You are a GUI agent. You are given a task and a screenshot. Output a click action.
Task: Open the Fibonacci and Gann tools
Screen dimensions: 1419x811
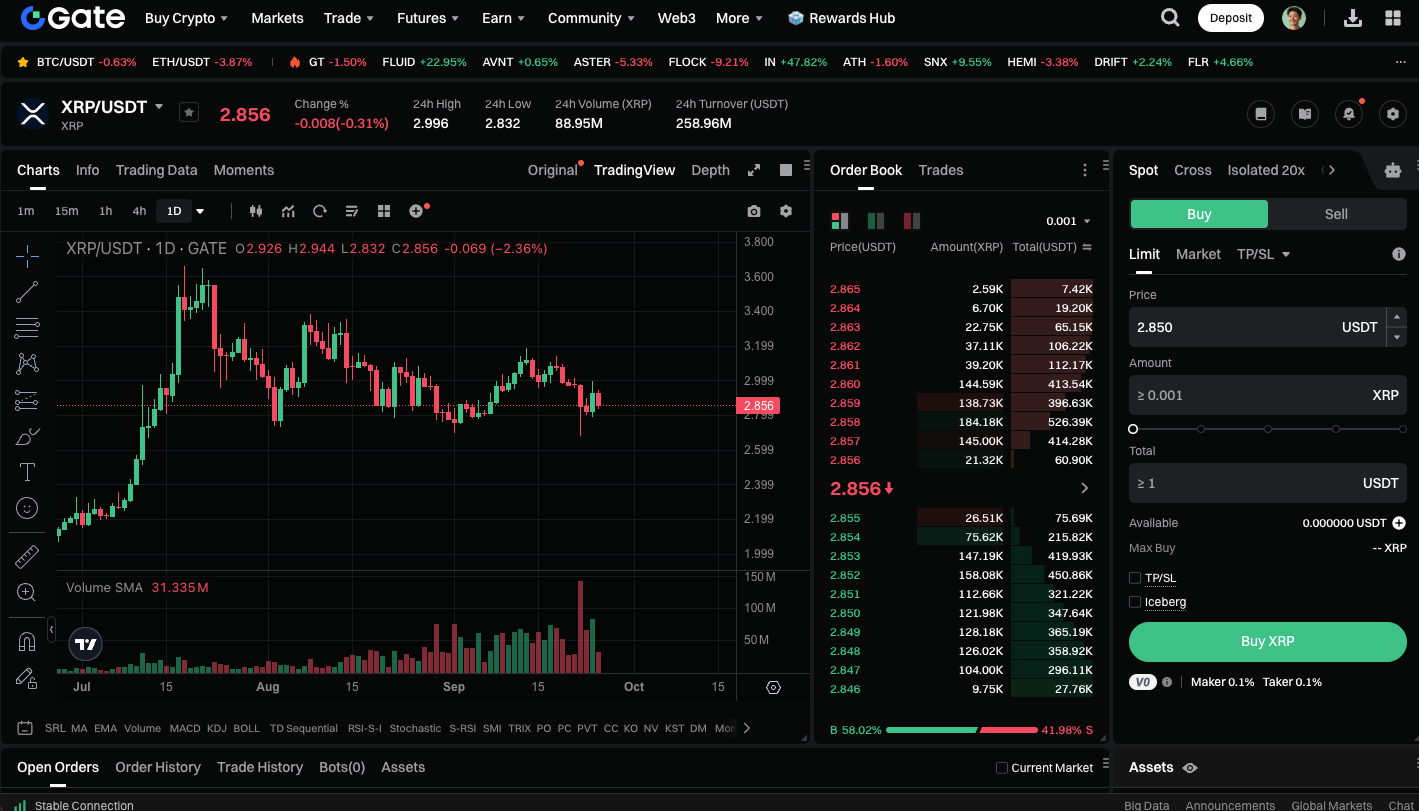coord(27,328)
